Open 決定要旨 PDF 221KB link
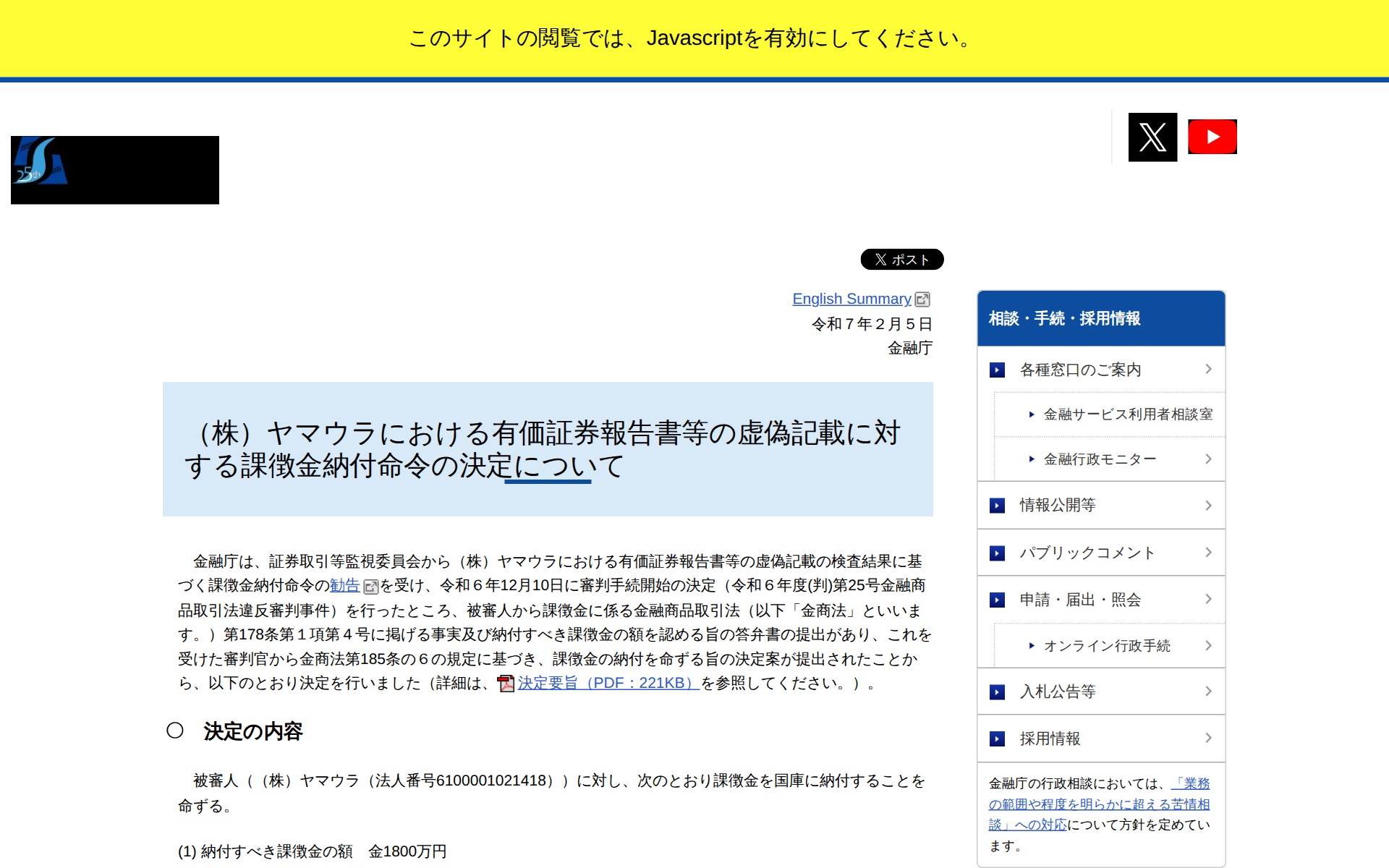The width and height of the screenshot is (1389, 868). tap(606, 683)
